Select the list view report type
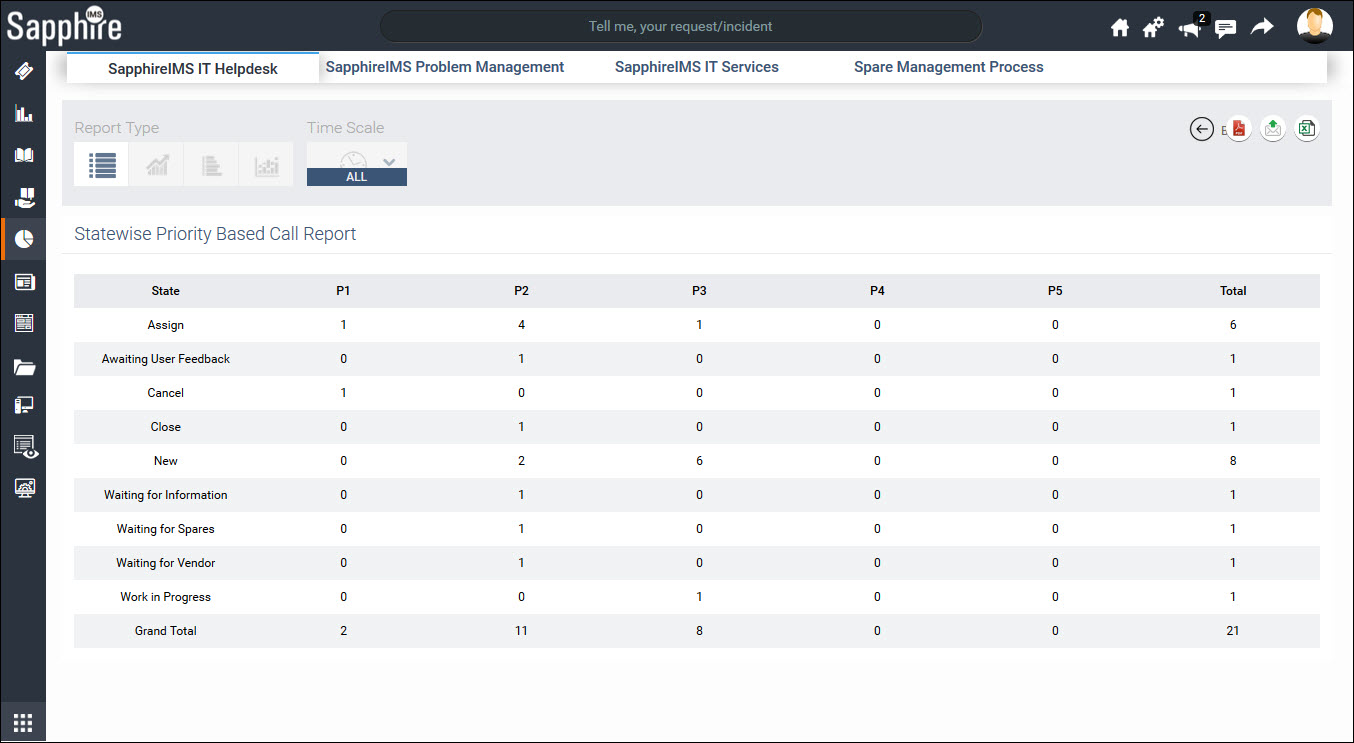The width and height of the screenshot is (1354, 743). click(x=100, y=164)
